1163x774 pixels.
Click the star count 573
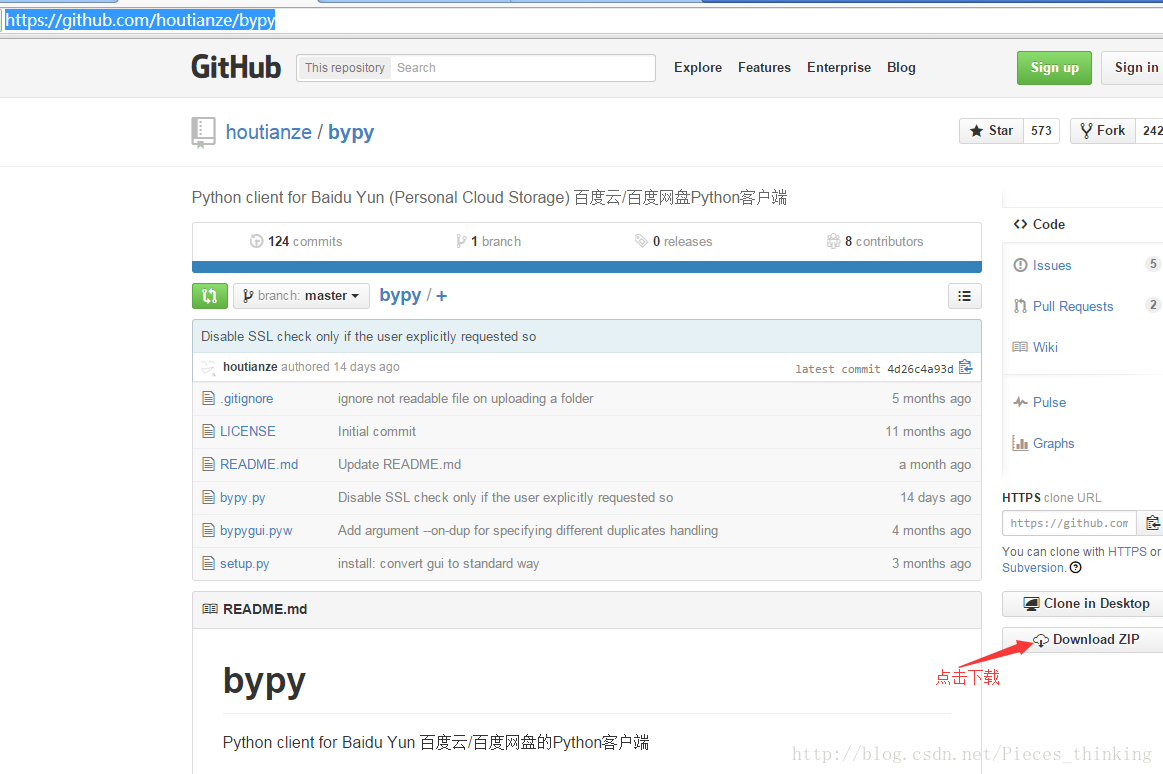point(1041,131)
